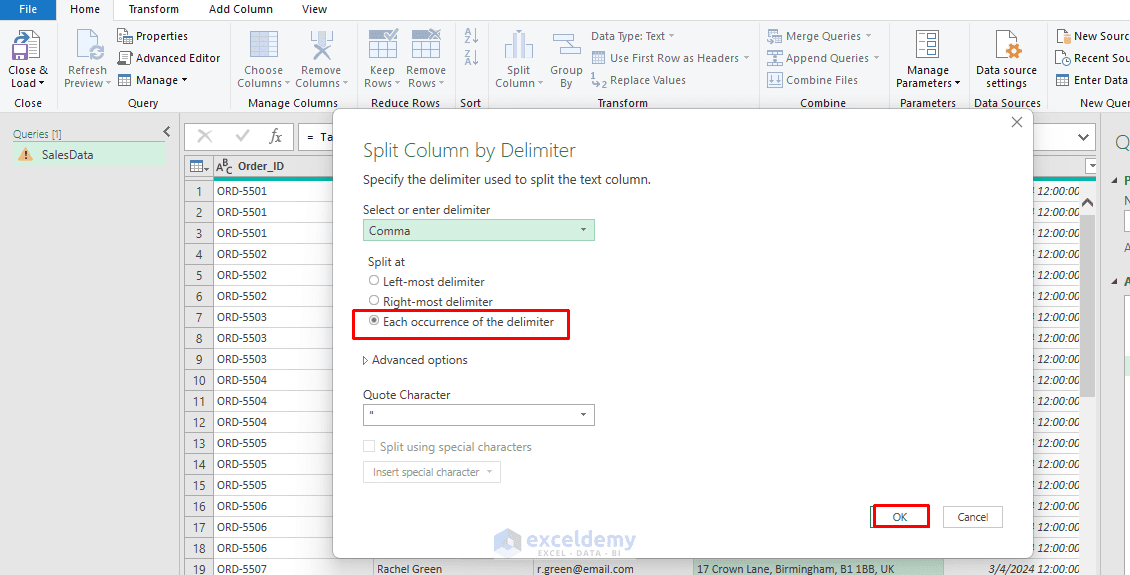The width and height of the screenshot is (1130, 575).
Task: Open Append Queries
Action: pyautogui.click(x=824, y=58)
